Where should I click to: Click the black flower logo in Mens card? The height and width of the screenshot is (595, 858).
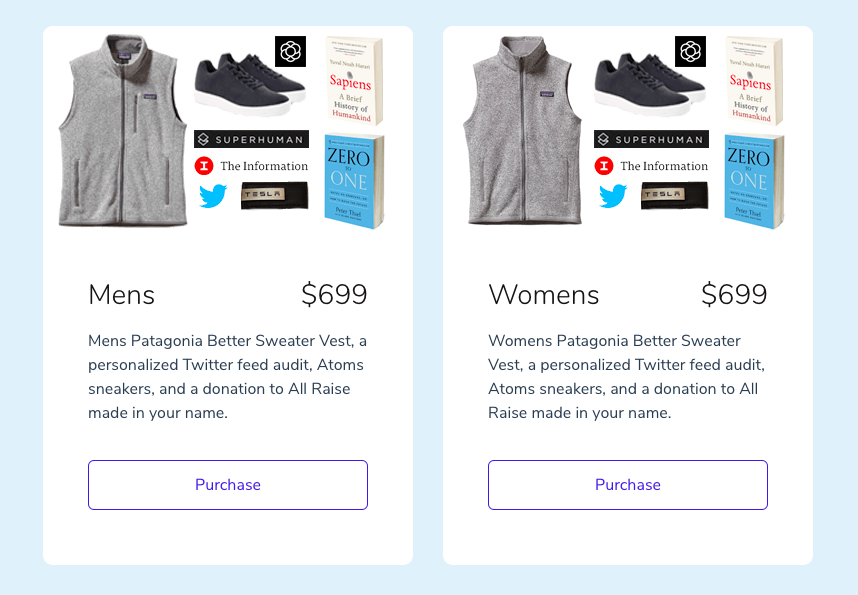click(290, 51)
